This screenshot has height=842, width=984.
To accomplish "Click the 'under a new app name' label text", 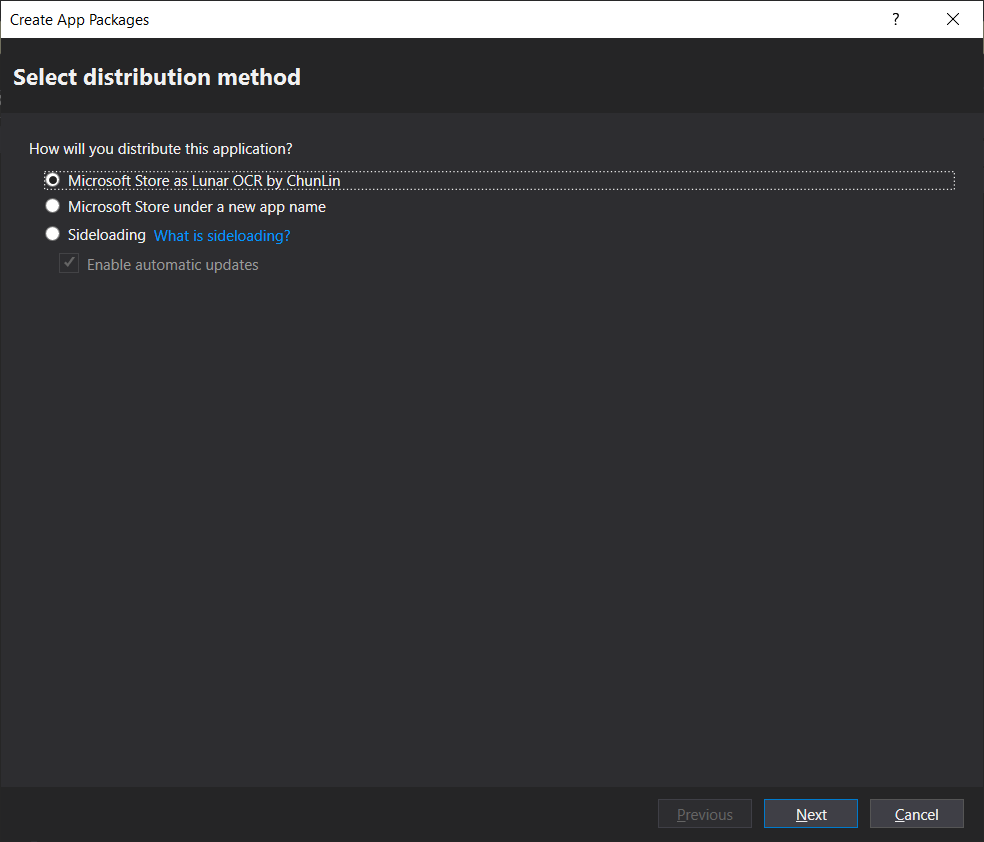I will 255,207.
